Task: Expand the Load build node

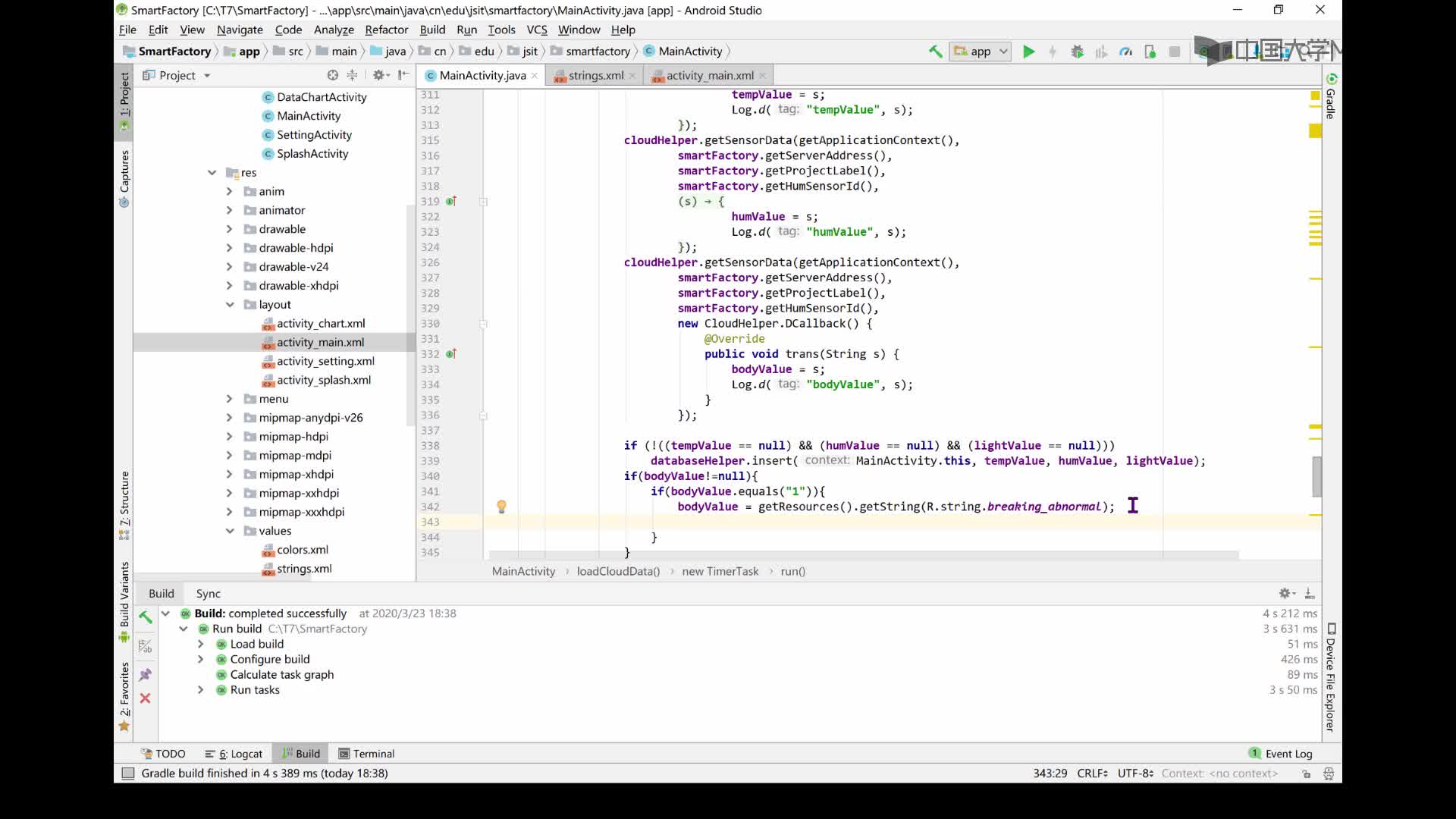Action: (x=200, y=644)
